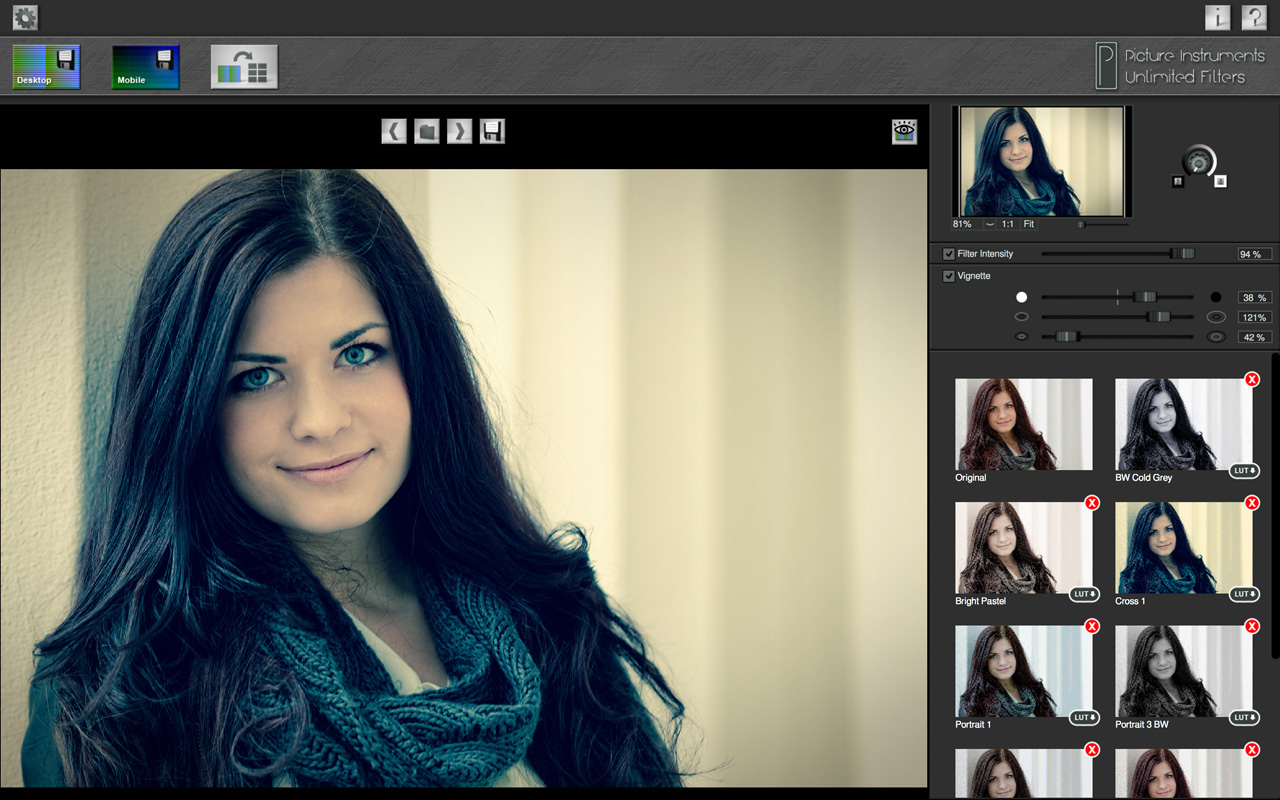Image resolution: width=1280 pixels, height=800 pixels.
Task: Click the dark square icon left of the dial
Action: [x=1177, y=182]
